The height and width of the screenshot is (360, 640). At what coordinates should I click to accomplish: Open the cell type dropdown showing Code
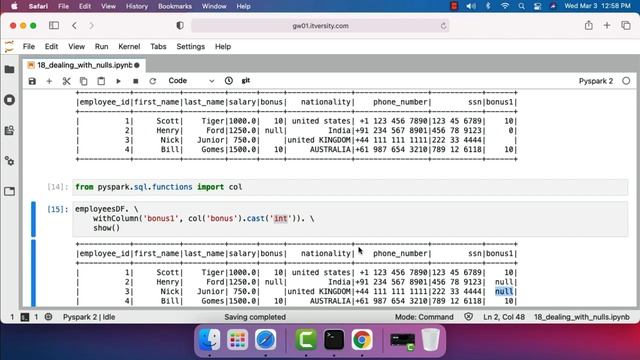[x=191, y=81]
